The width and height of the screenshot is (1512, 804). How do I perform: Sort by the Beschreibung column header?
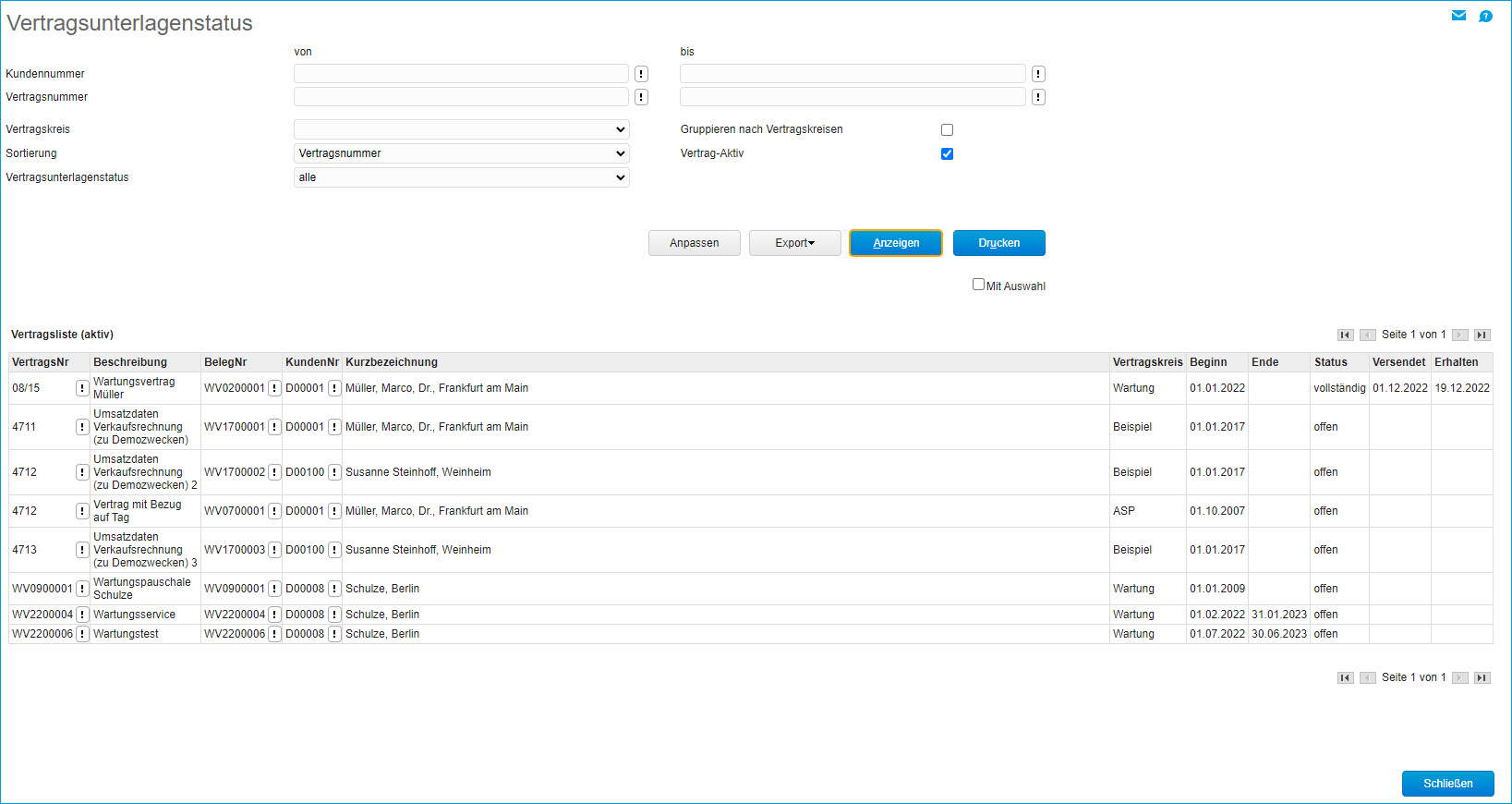(x=130, y=362)
